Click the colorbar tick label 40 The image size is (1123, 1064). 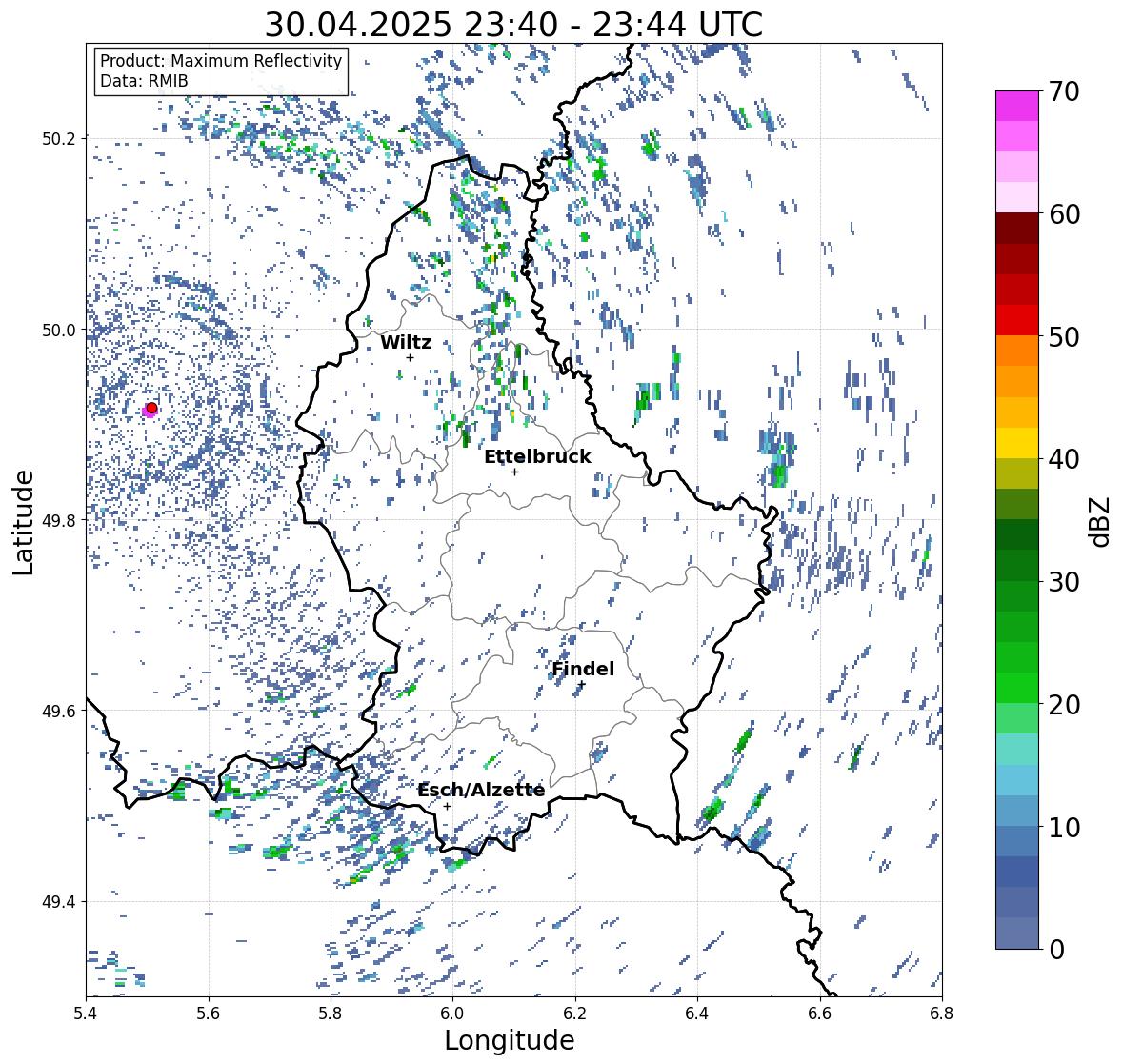pyautogui.click(x=1064, y=459)
